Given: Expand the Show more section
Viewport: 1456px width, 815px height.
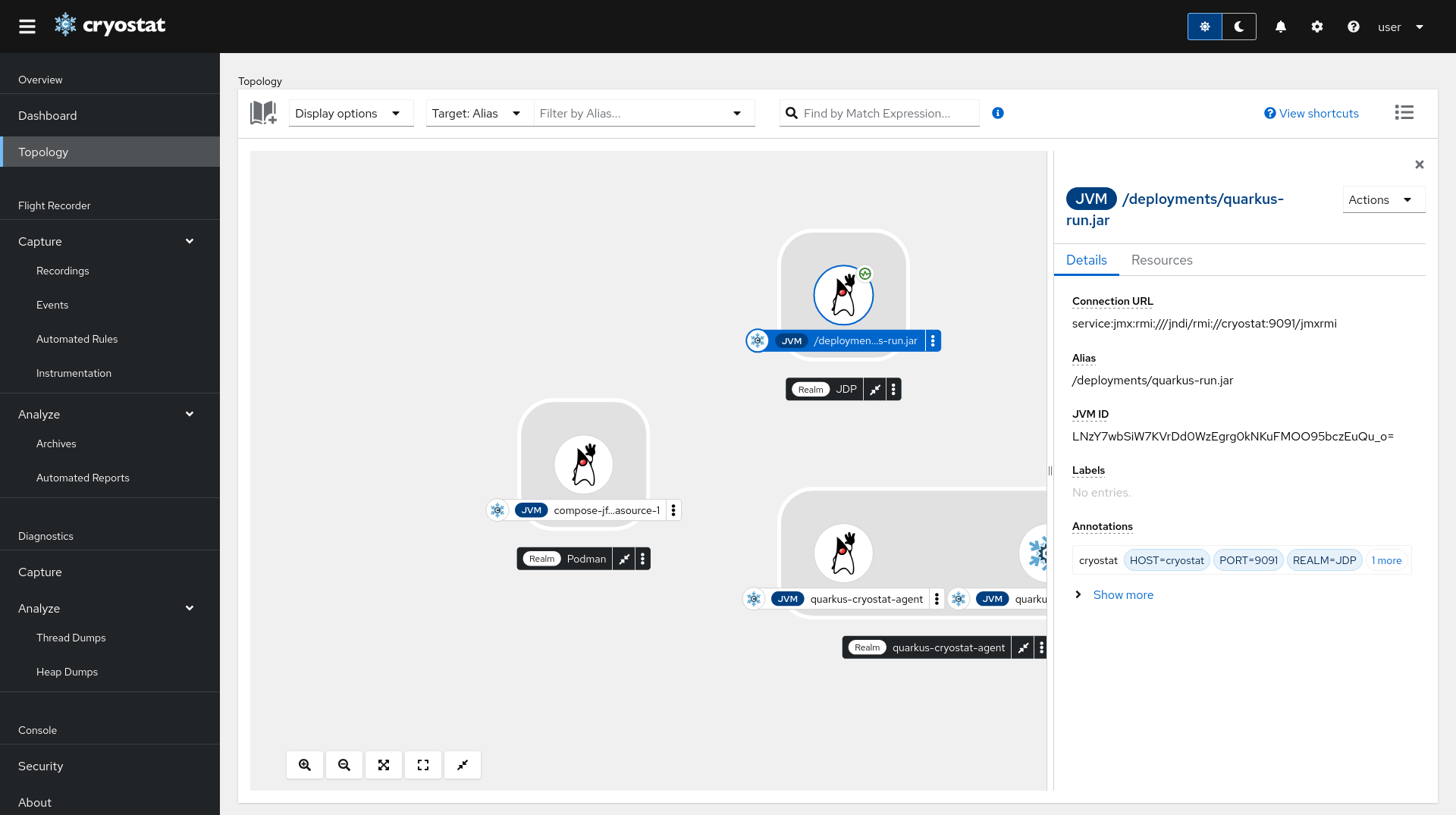Looking at the screenshot, I should (1122, 595).
